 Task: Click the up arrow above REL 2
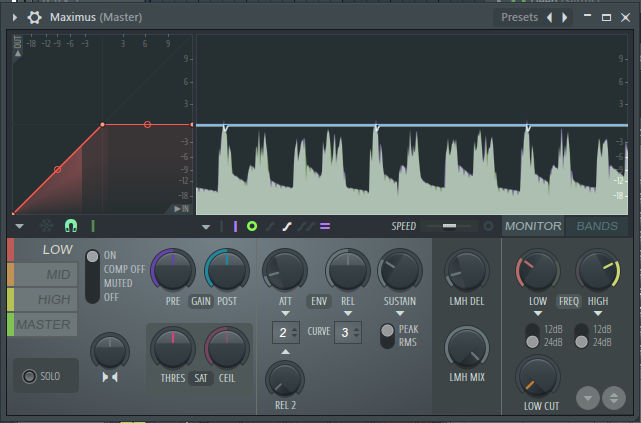pos(285,351)
